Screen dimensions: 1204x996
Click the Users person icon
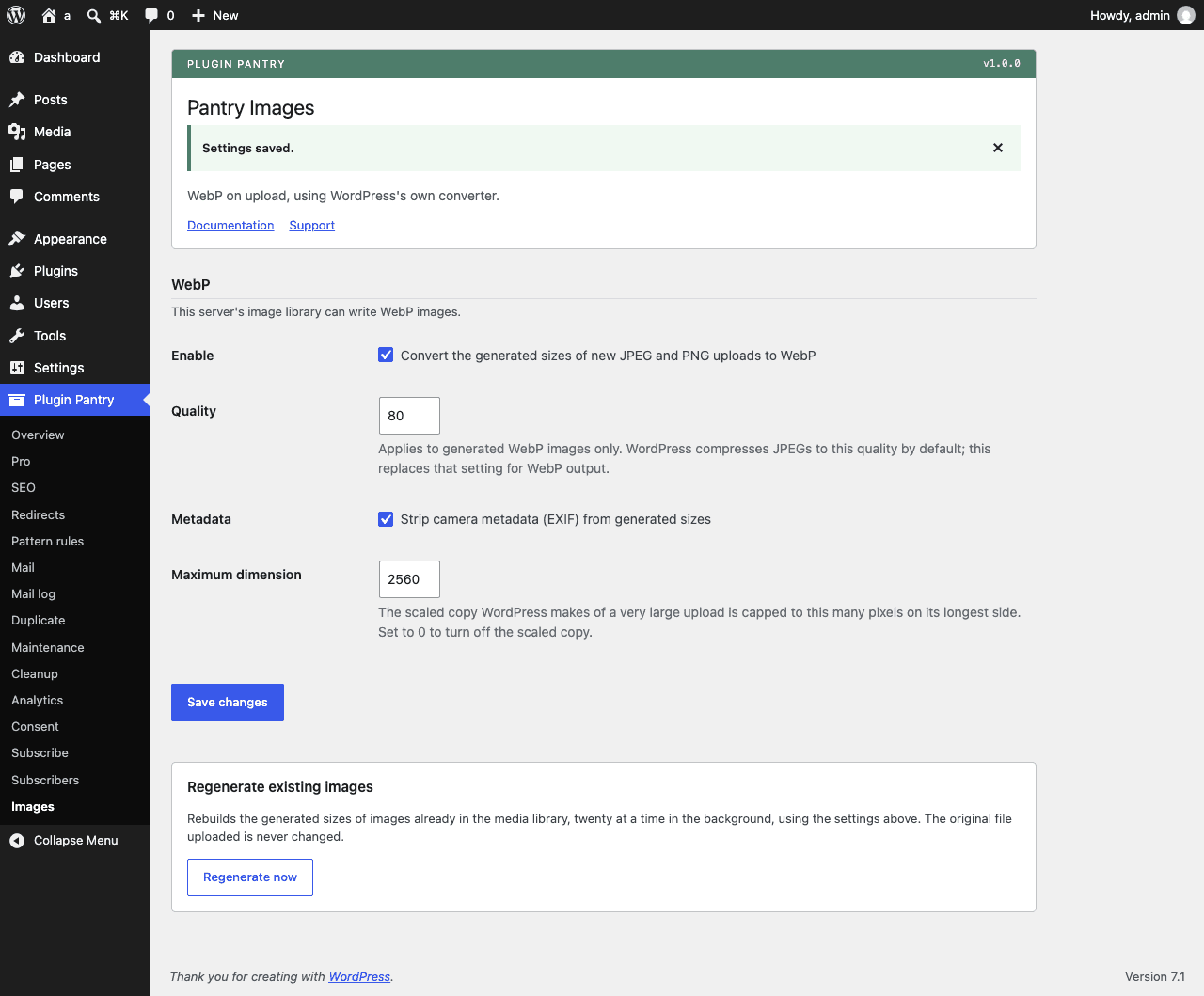click(x=17, y=303)
